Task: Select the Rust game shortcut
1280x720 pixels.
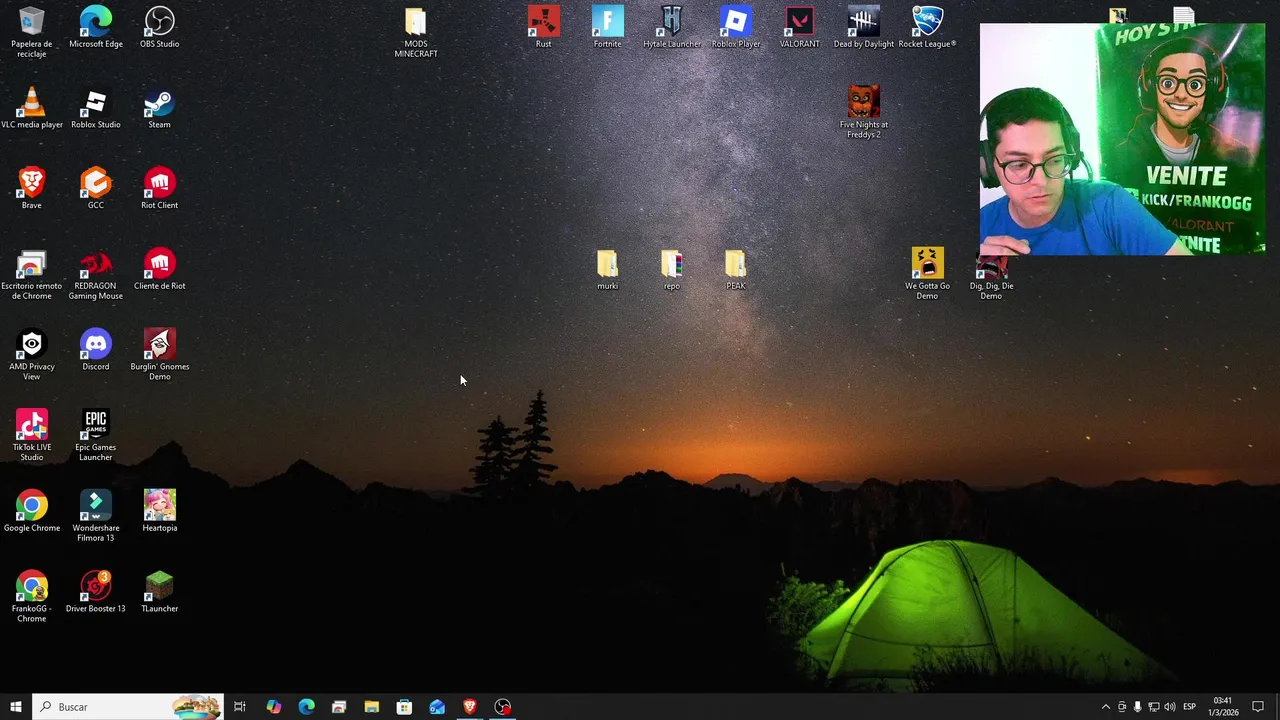Action: [544, 27]
